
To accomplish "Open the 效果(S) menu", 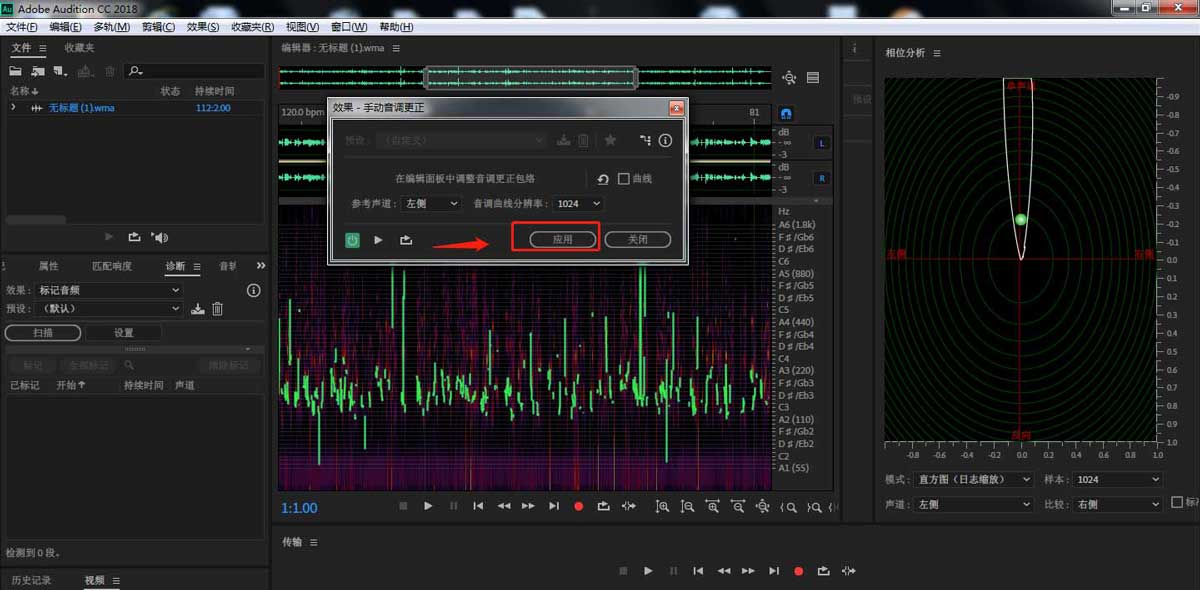I will click(x=203, y=27).
